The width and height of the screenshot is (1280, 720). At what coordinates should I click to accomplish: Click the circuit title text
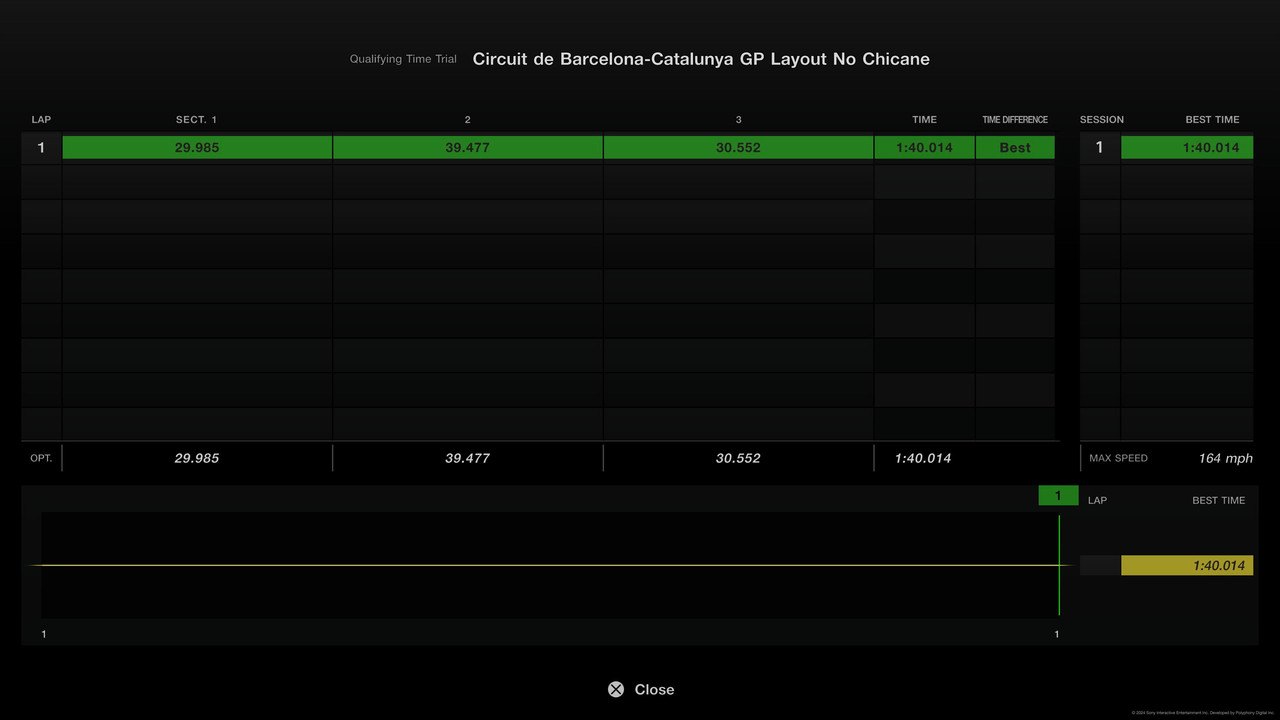[x=701, y=59]
